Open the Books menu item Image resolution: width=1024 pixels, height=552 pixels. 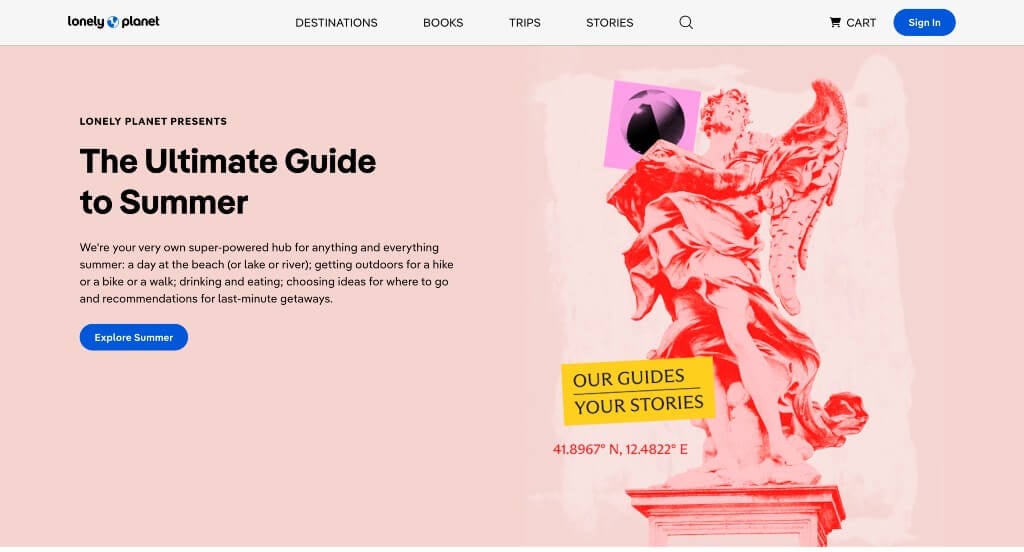pos(443,22)
